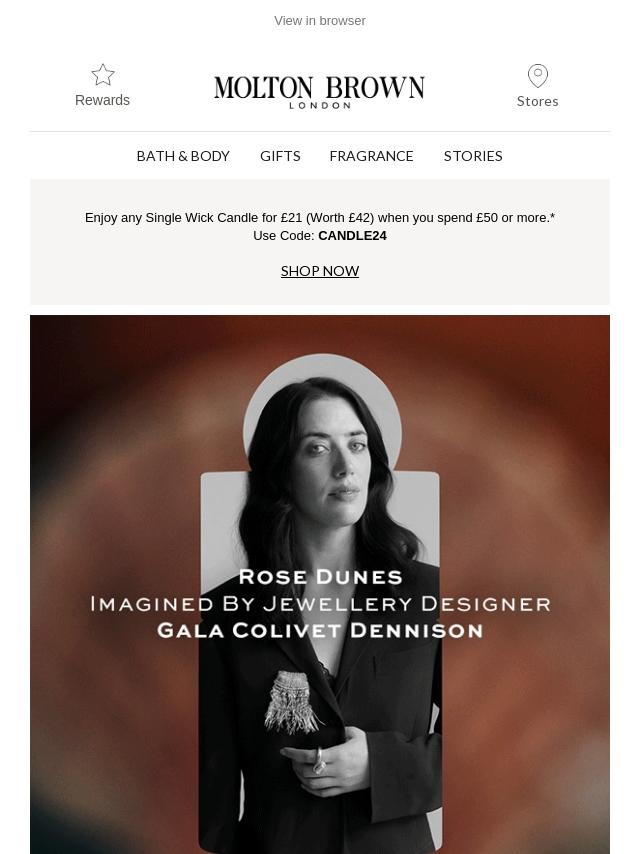Click the designer's portrait face
The width and height of the screenshot is (640, 854).
(335, 458)
